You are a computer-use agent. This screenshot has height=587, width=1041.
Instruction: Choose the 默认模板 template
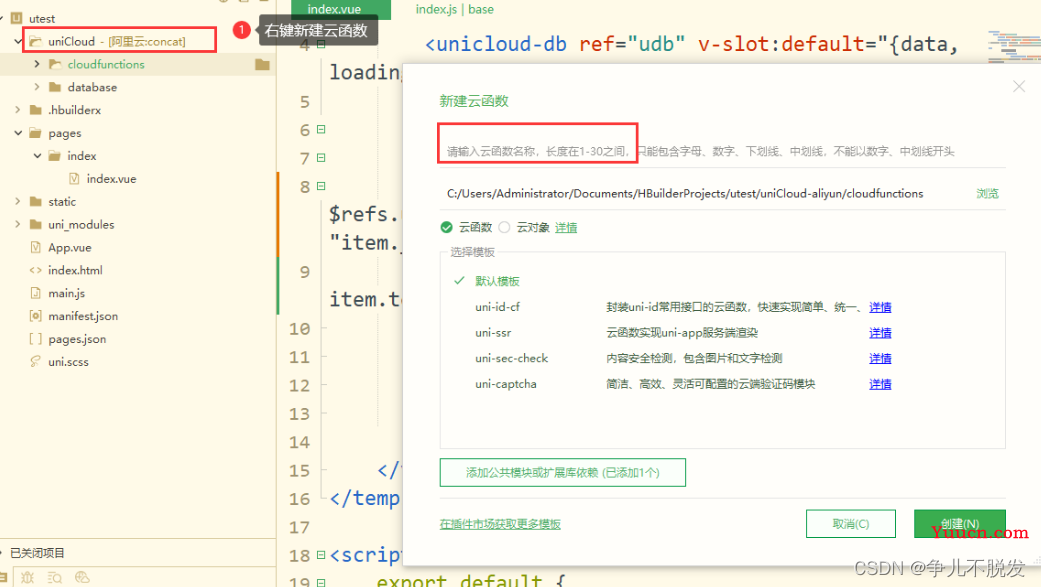tap(497, 281)
